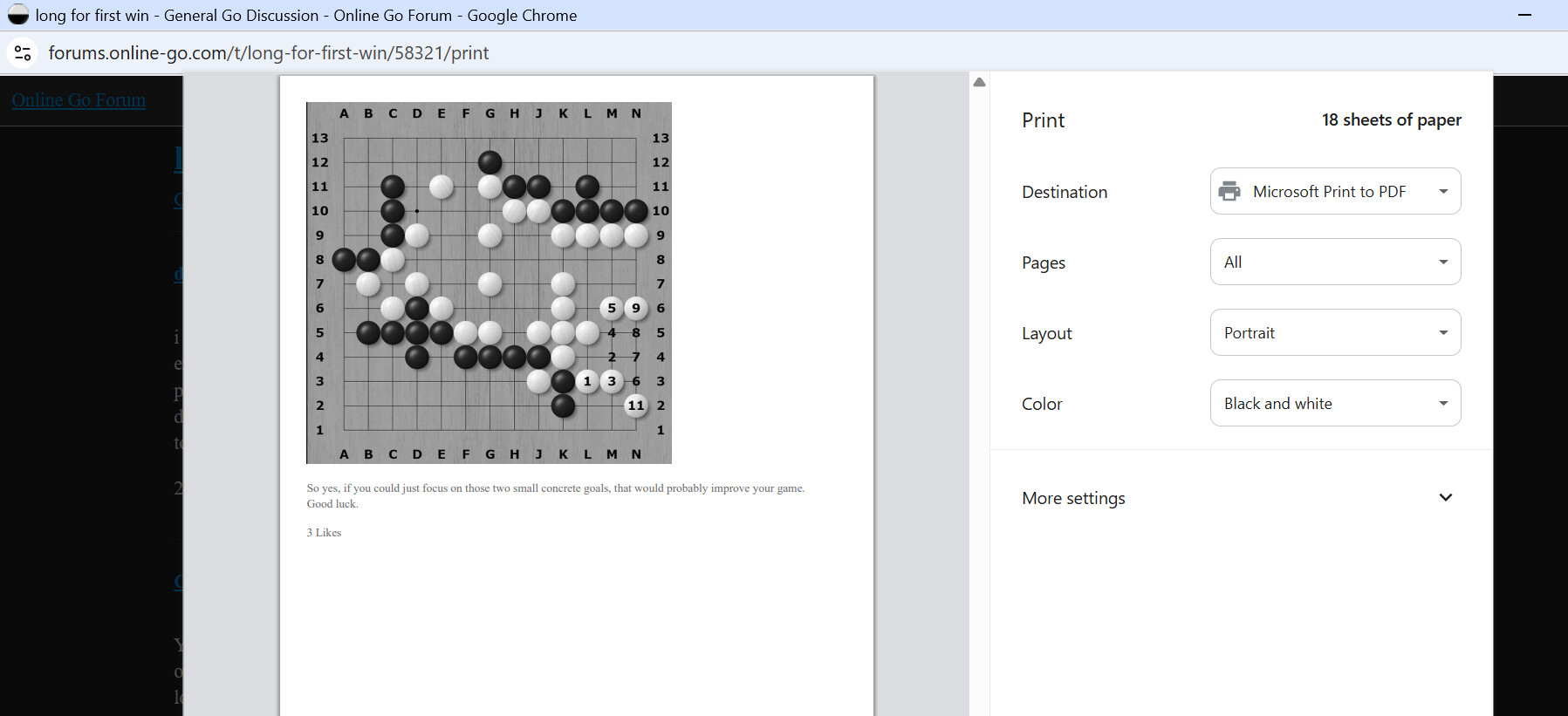Image resolution: width=1568 pixels, height=716 pixels.
Task: Click the "3 Likes" text in preview
Action: (x=324, y=533)
